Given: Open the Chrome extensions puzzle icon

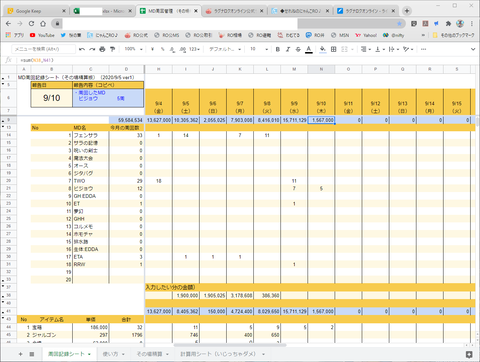Looking at the screenshot, I should click(x=448, y=24).
